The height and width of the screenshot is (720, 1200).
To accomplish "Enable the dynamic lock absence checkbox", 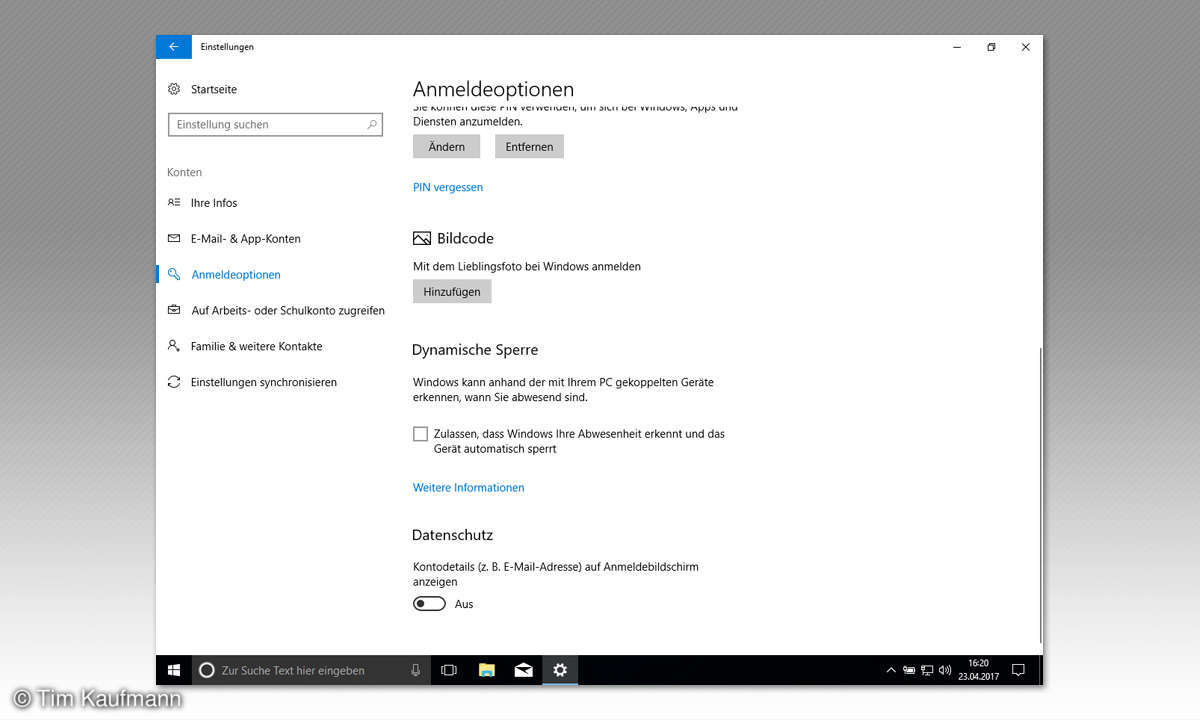I will [x=420, y=434].
